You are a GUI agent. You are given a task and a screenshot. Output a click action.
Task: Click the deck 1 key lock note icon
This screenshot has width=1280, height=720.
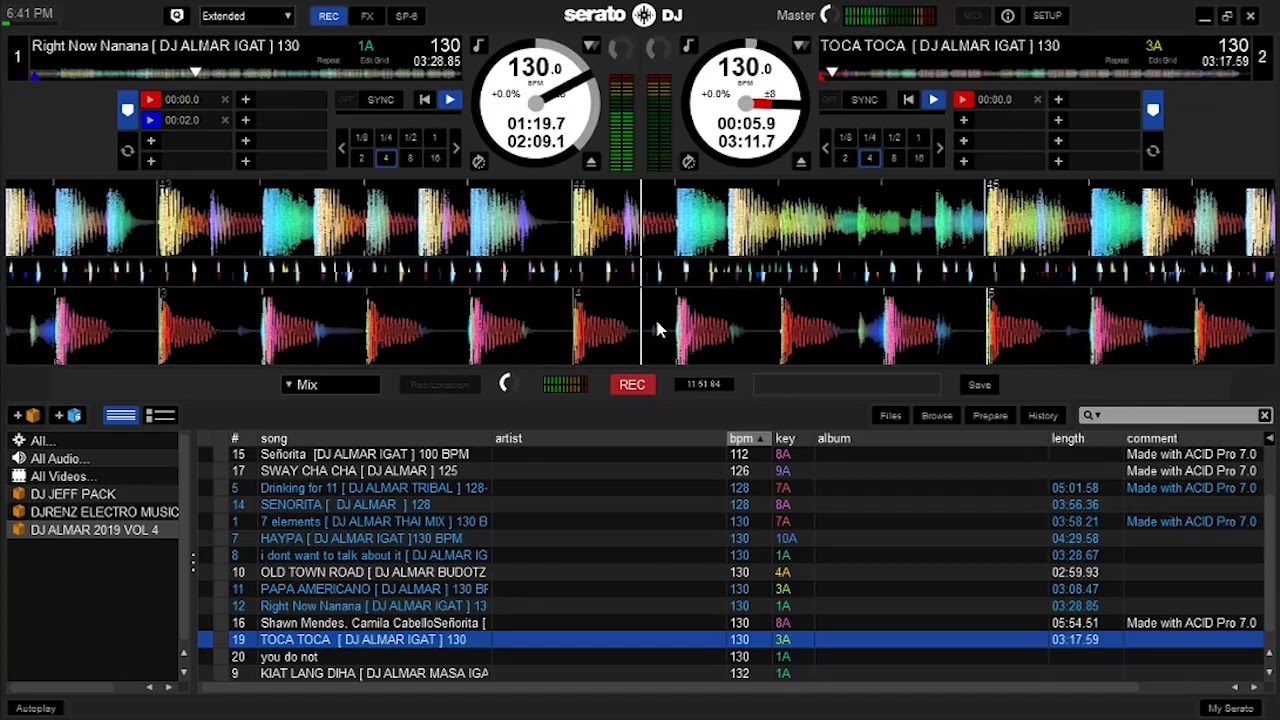click(x=479, y=45)
